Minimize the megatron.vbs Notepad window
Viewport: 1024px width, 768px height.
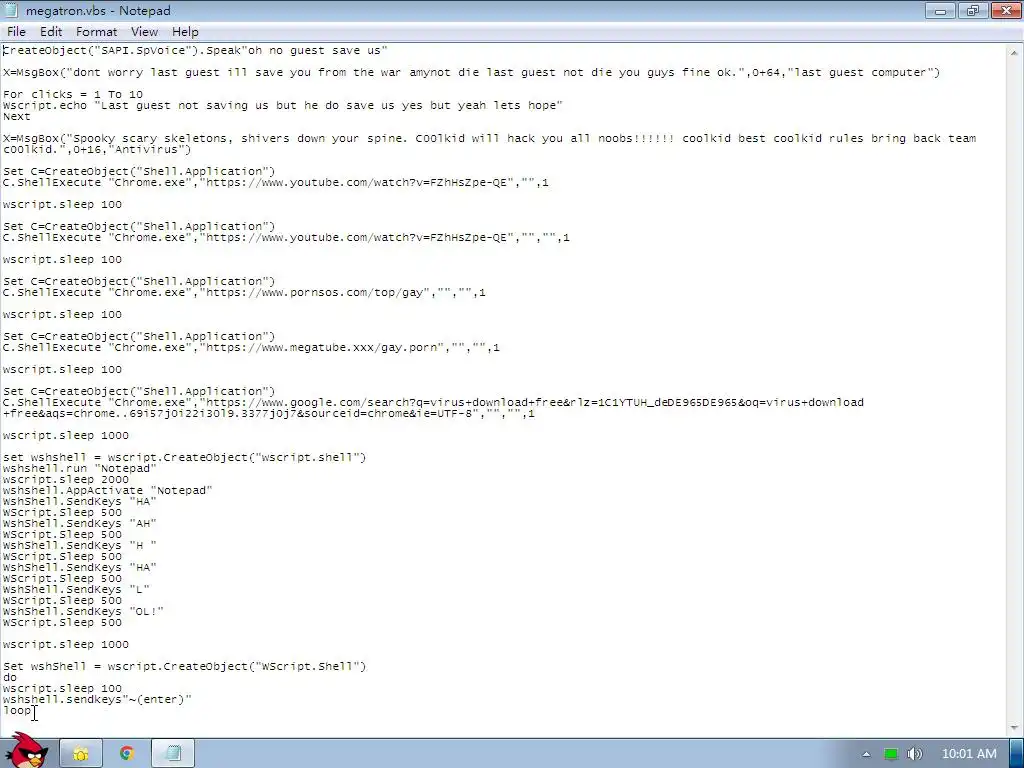coord(940,10)
